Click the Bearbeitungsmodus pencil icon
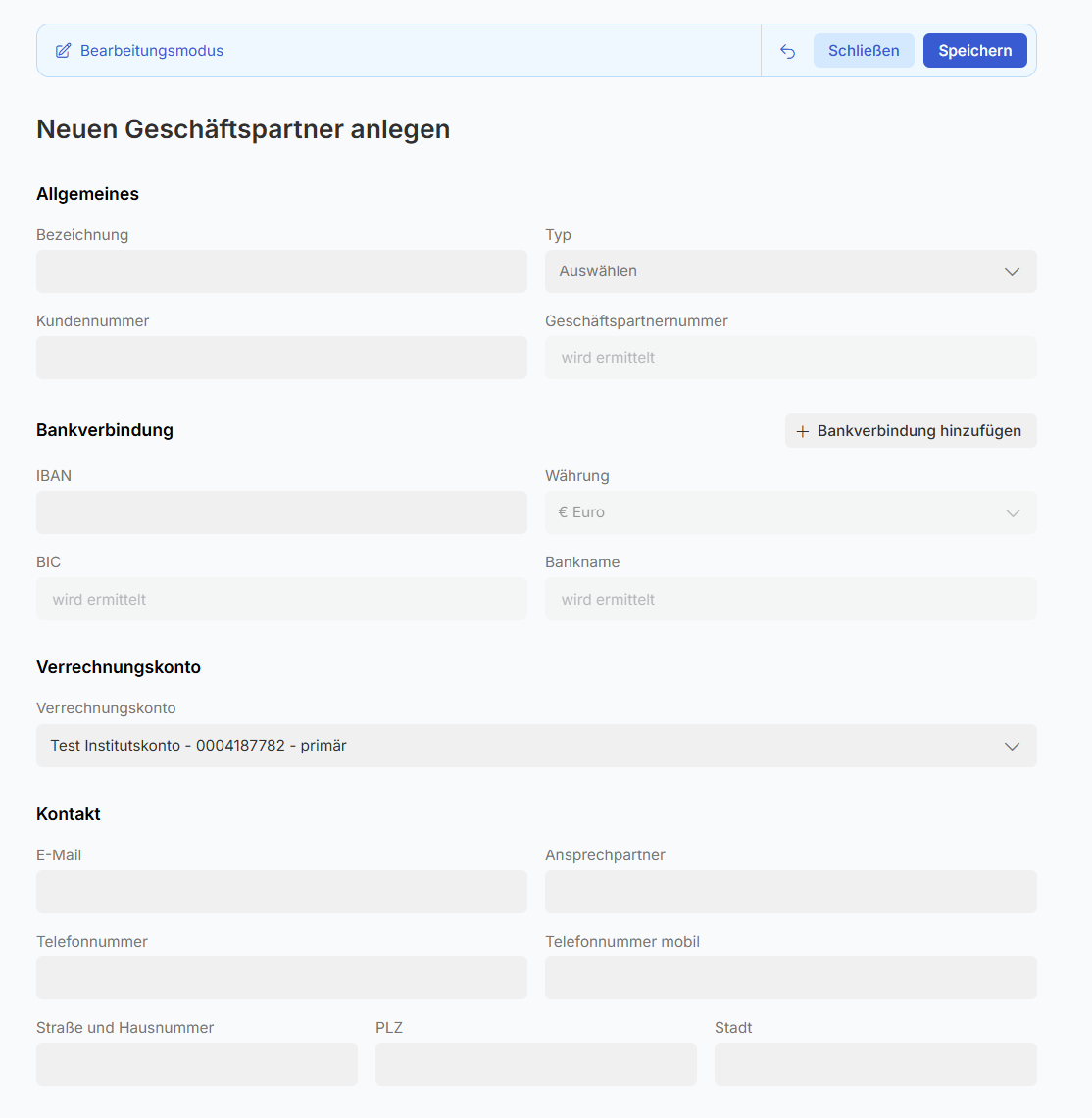The image size is (1092, 1118). pos(64,51)
